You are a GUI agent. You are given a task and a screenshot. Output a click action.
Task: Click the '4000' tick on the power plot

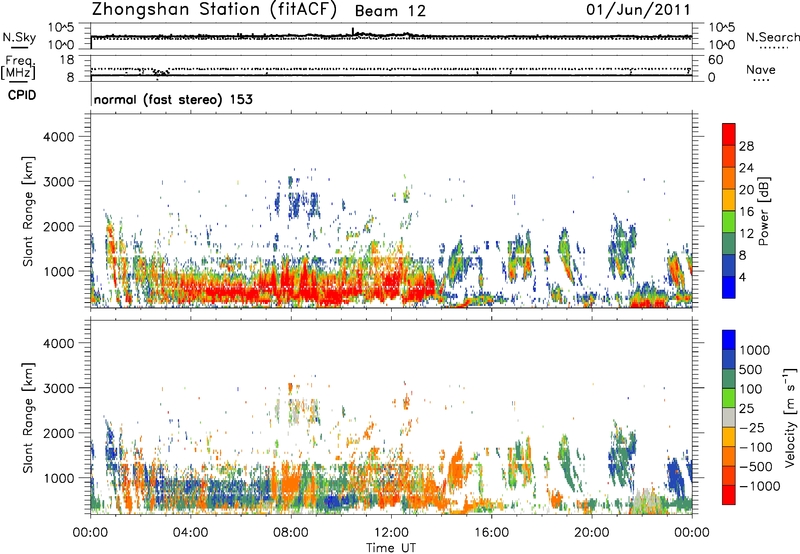coord(58,137)
